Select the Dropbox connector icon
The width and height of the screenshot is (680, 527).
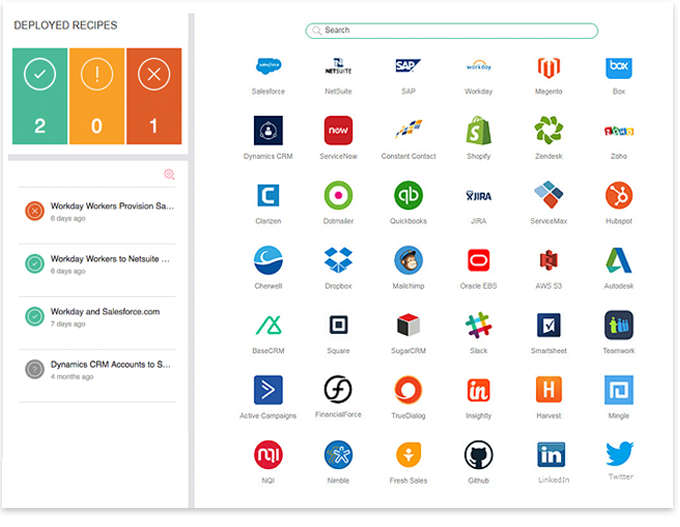coord(338,260)
